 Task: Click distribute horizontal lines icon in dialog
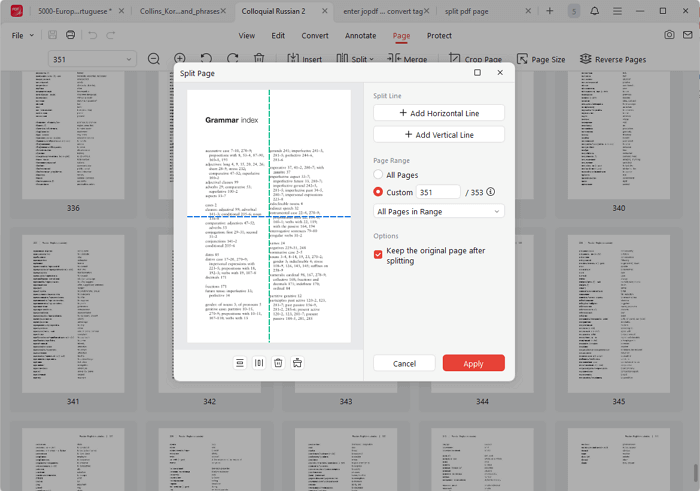[240, 363]
